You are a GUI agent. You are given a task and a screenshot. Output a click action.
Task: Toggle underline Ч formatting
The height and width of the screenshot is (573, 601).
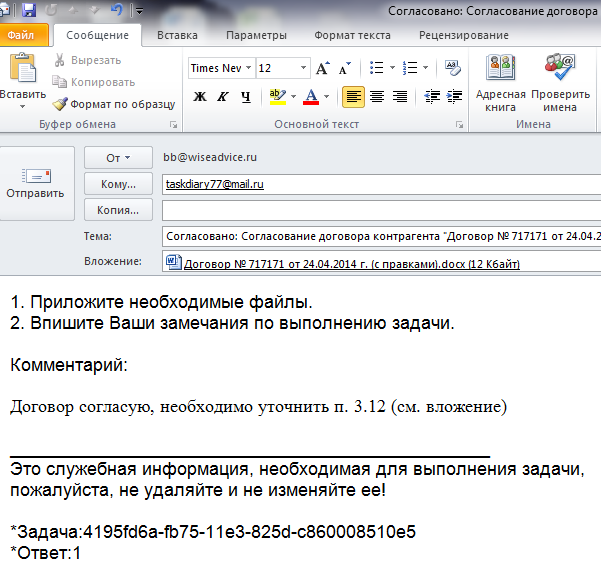244,97
